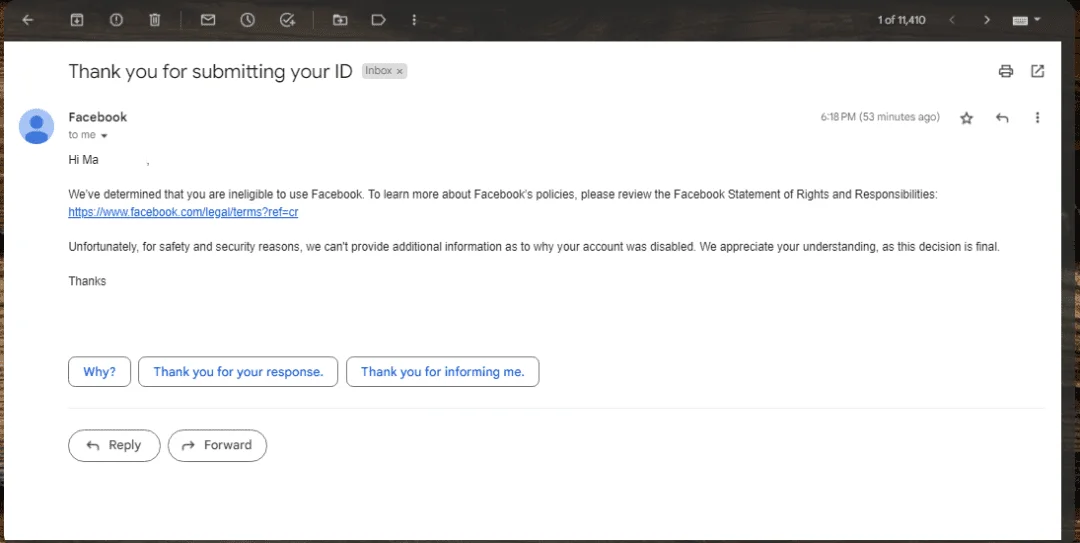Add this email to Tasks
Screen dimensions: 1080x543
click(287, 20)
